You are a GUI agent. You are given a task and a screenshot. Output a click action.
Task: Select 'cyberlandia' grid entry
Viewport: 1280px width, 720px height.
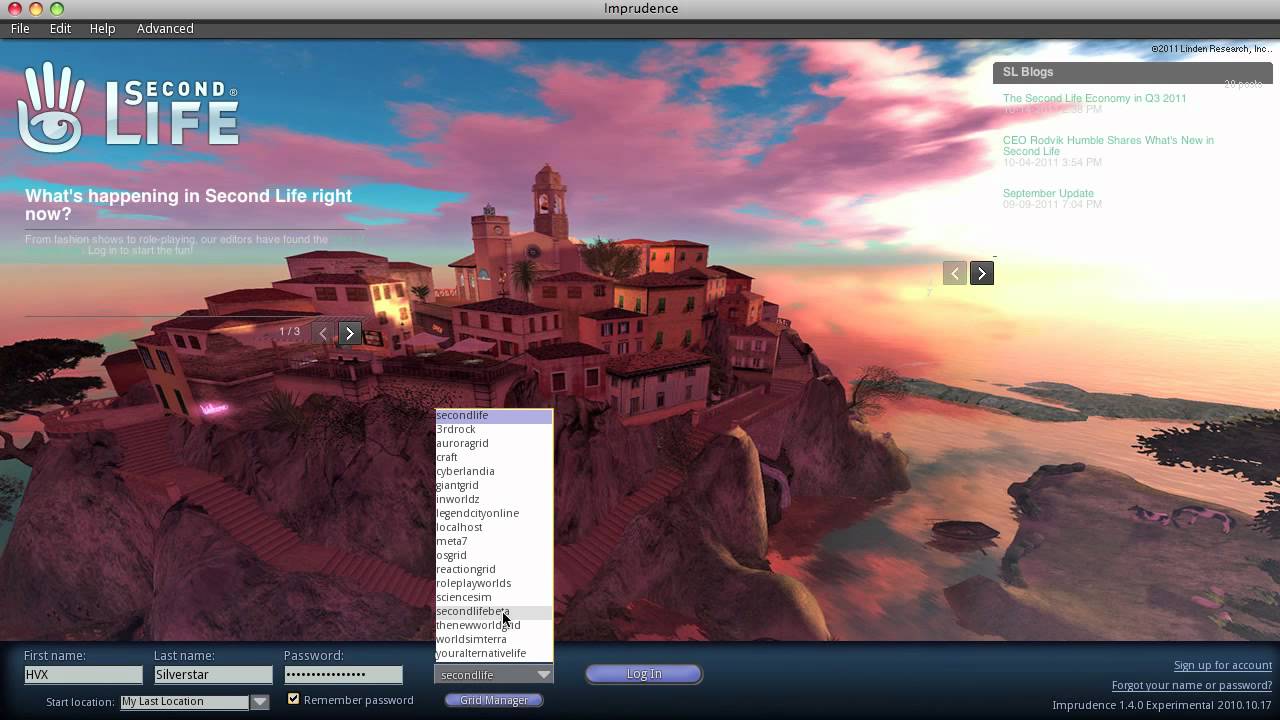point(493,471)
